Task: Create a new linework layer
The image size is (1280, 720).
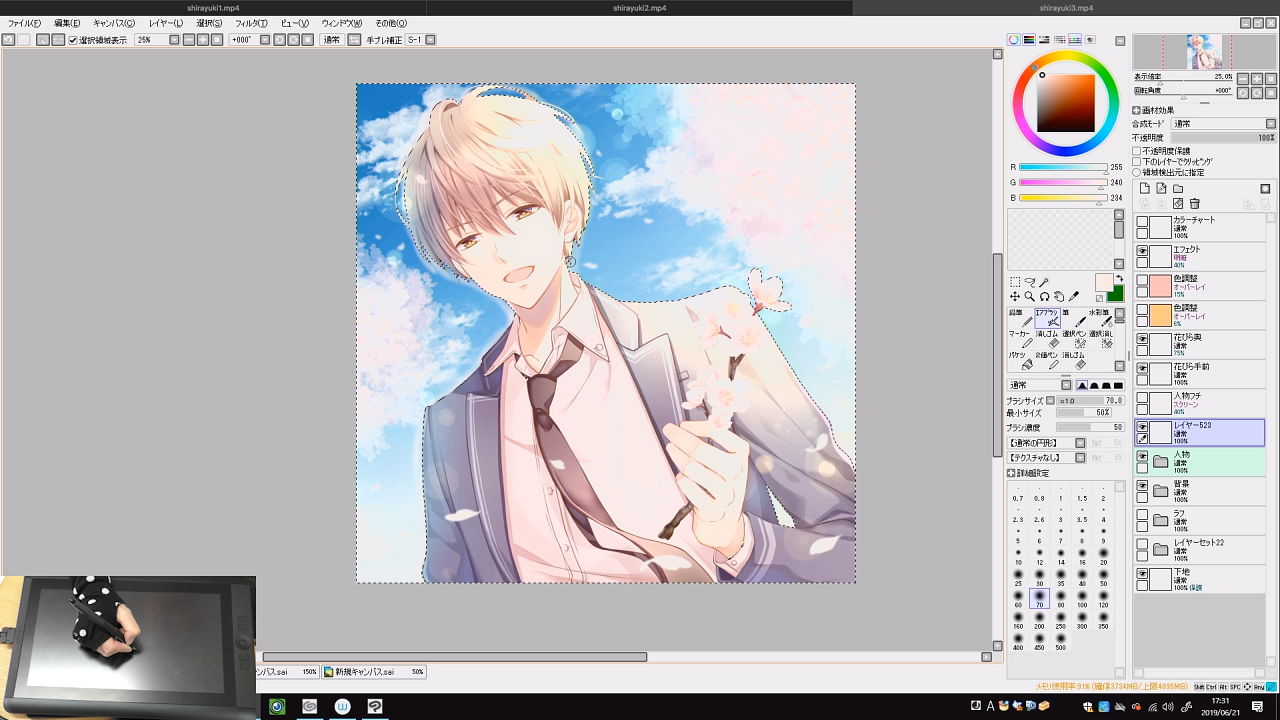Action: point(1161,188)
